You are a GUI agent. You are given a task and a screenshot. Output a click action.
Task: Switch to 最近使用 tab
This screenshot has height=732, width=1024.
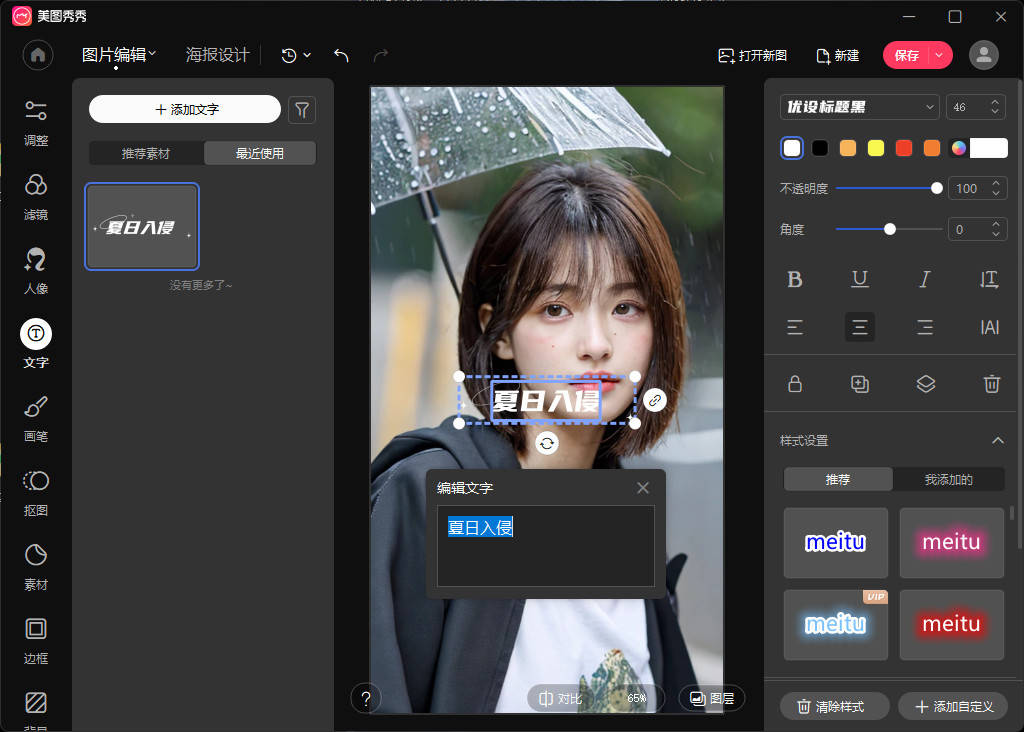pyautogui.click(x=260, y=153)
